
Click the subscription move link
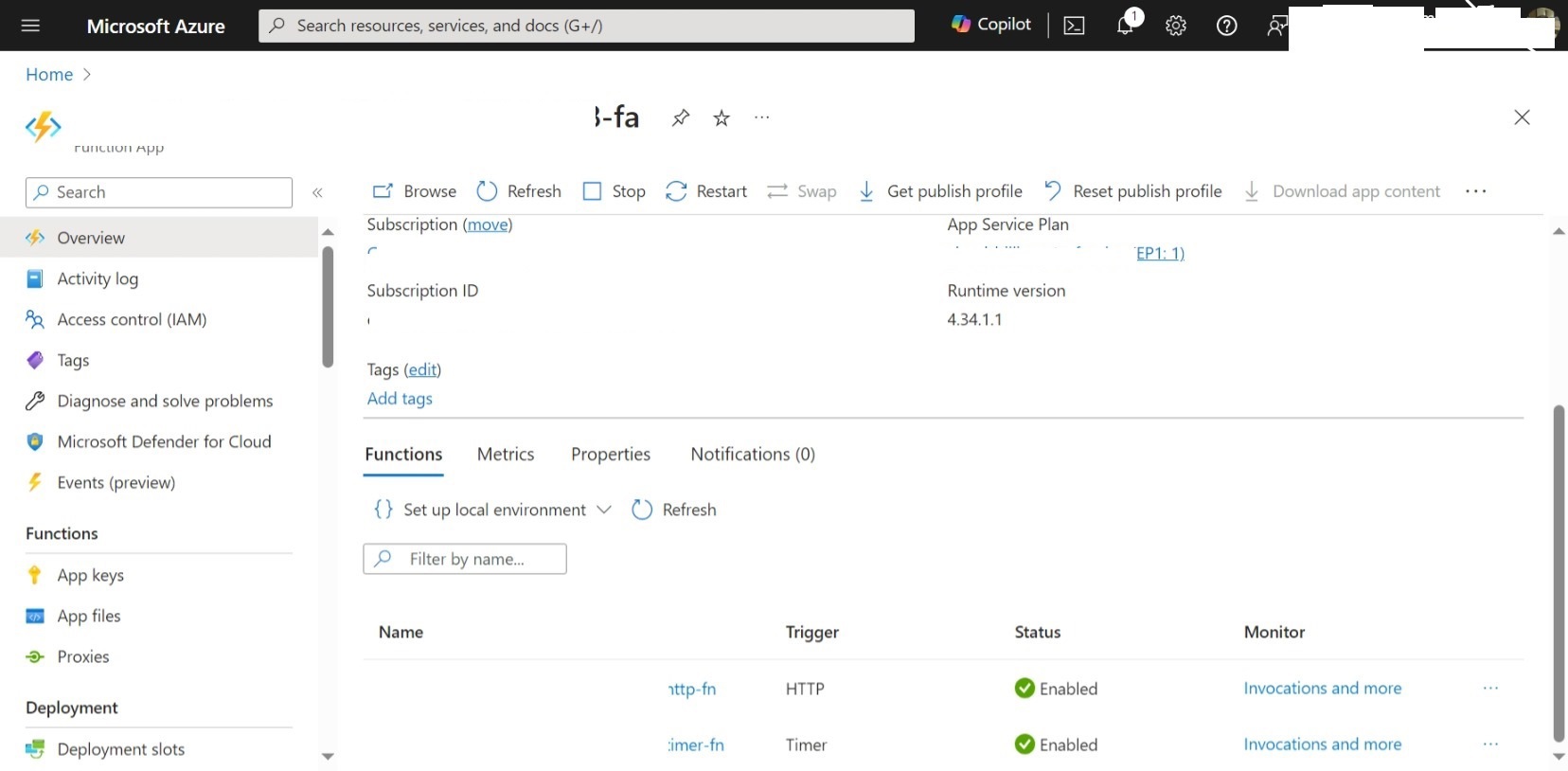pyautogui.click(x=488, y=224)
